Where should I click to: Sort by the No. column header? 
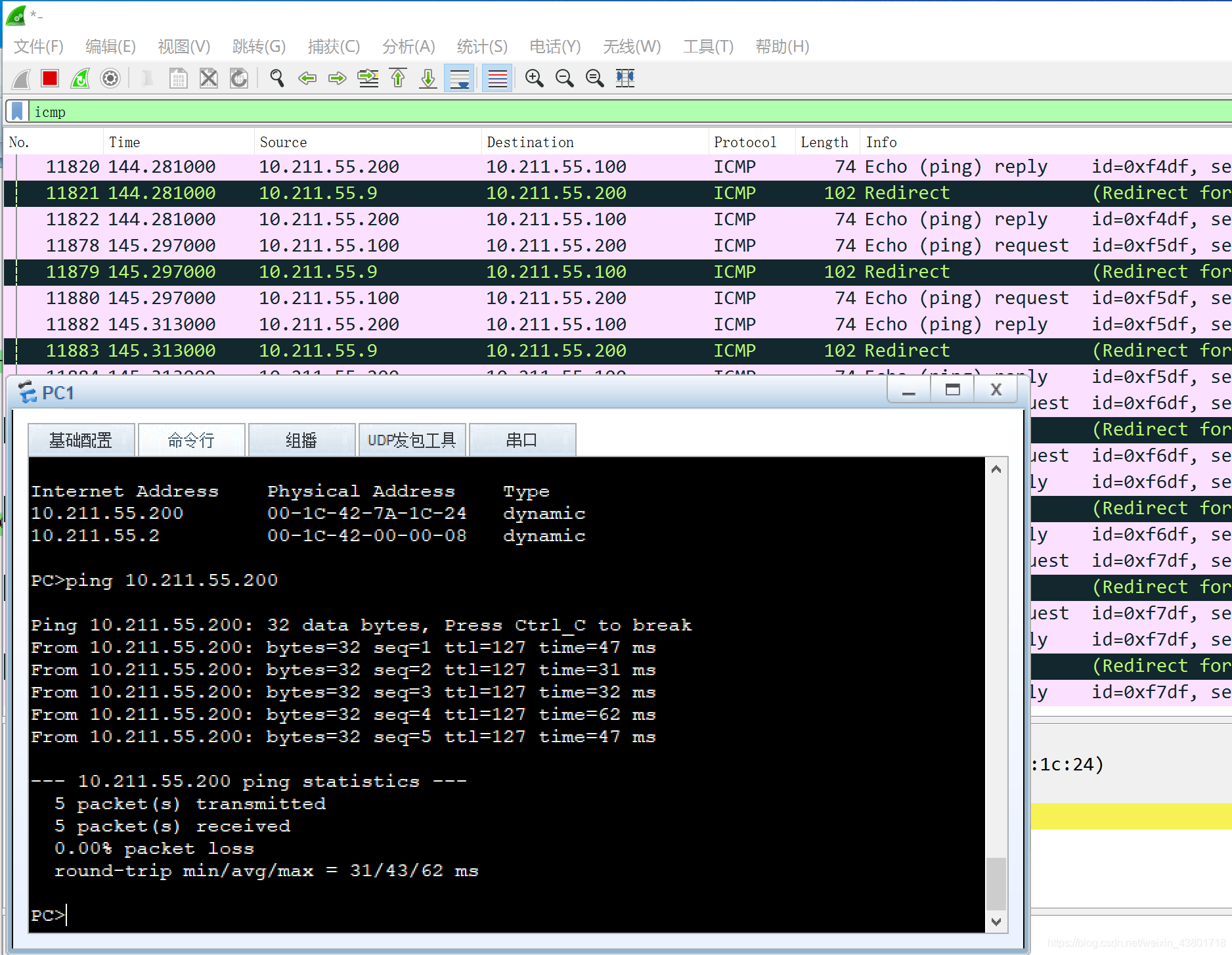(x=53, y=142)
